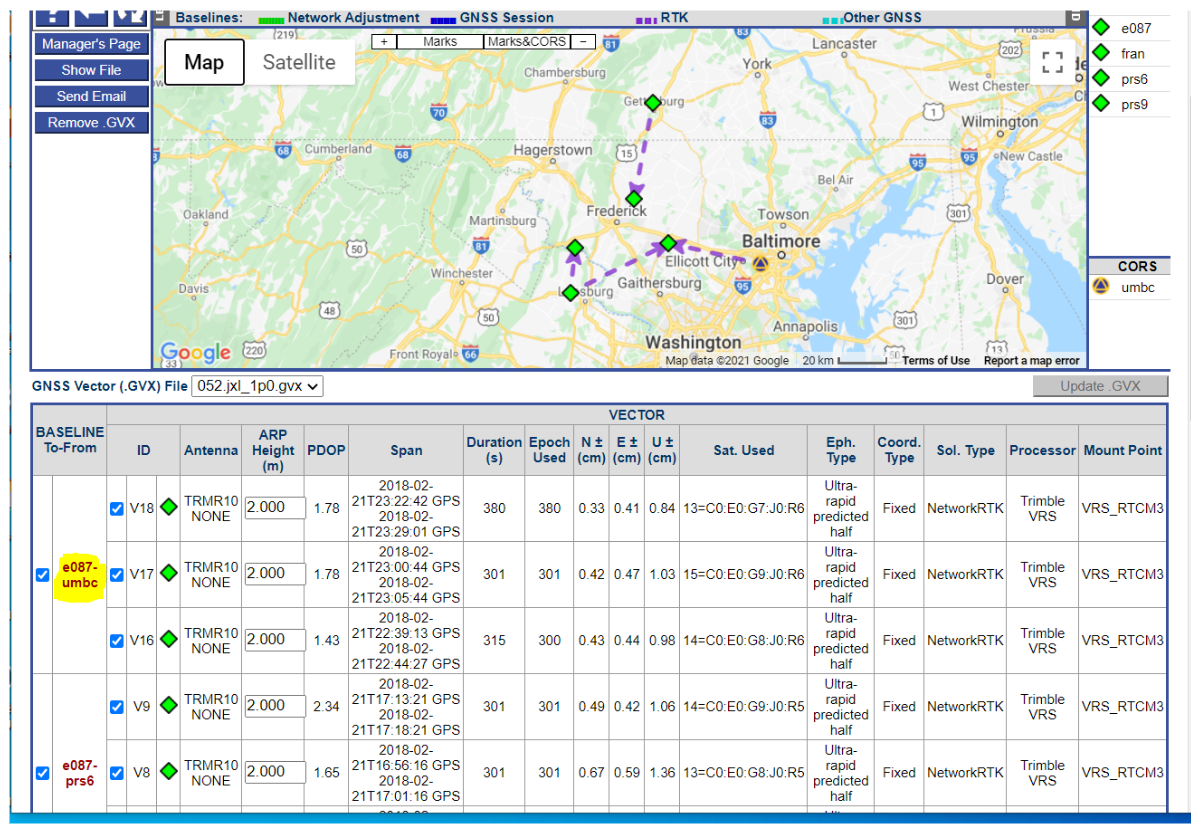Viewport: 1195px width, 829px height.
Task: Select the green marker above Frederick
Action: click(x=633, y=198)
